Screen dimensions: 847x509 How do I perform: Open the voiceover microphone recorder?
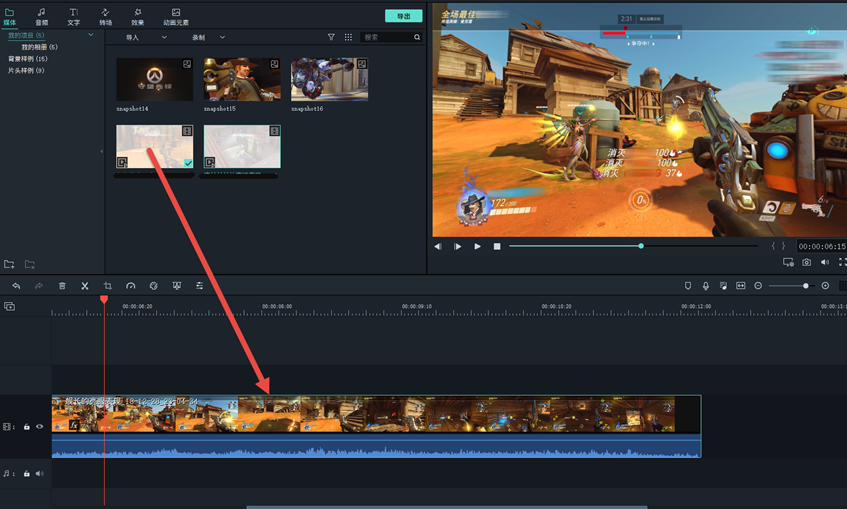[705, 286]
